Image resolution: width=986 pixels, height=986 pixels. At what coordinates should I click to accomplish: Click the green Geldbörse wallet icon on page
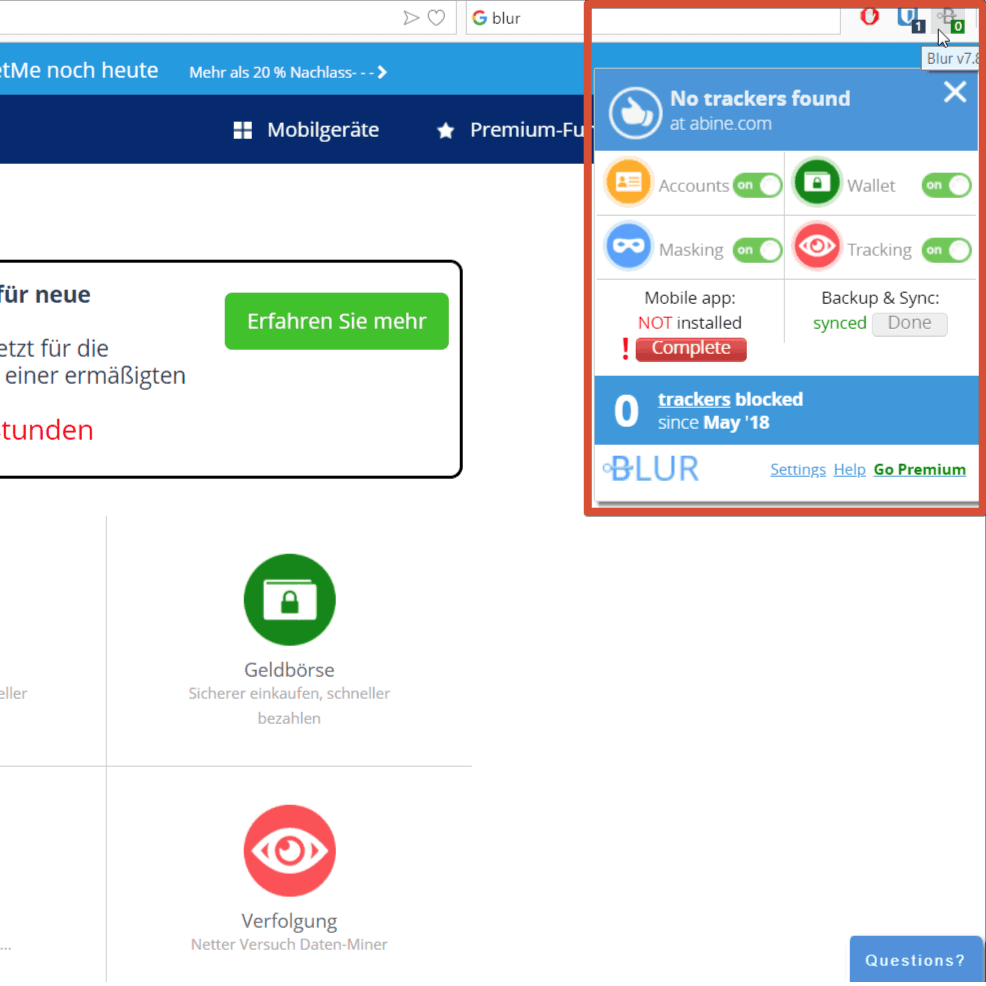(289, 599)
